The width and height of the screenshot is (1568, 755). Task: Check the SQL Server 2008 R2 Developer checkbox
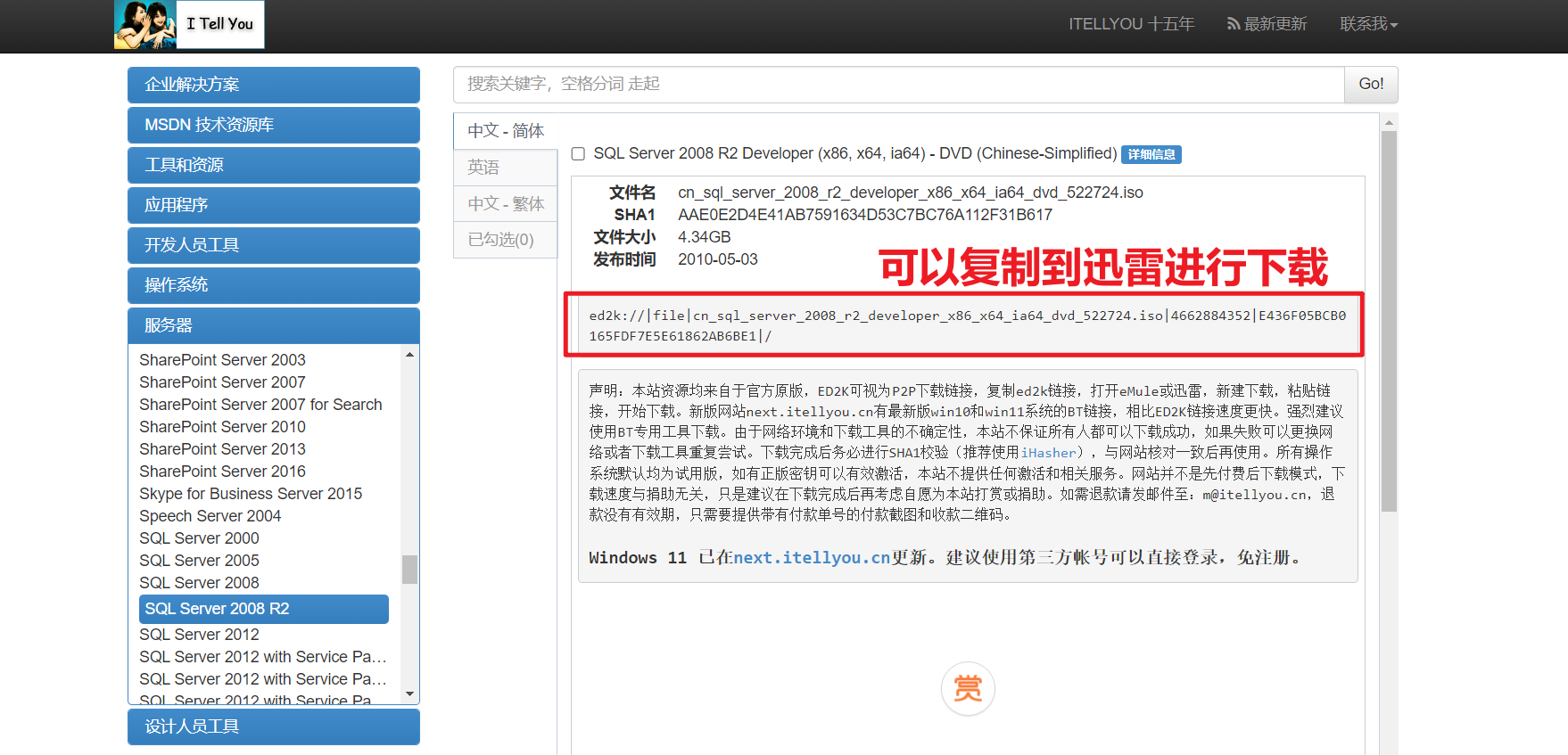pos(578,154)
